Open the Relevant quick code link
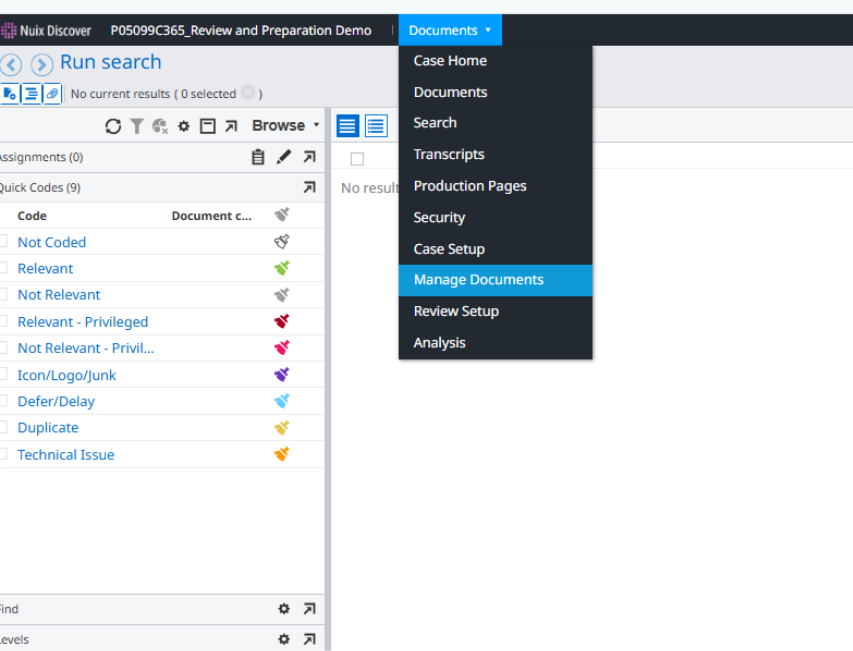This screenshot has width=853, height=651. pos(45,269)
